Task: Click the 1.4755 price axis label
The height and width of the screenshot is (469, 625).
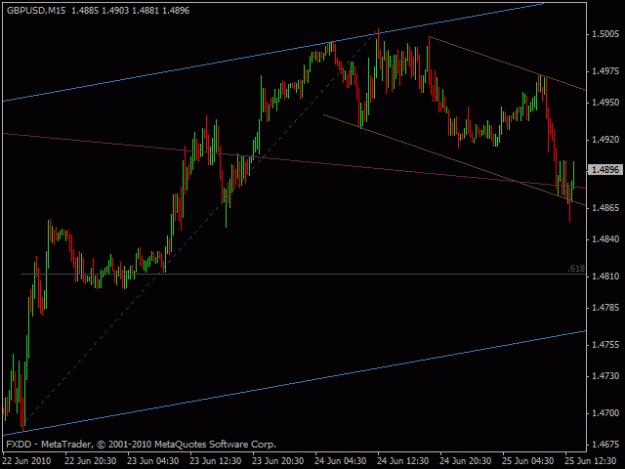Action: [606, 345]
